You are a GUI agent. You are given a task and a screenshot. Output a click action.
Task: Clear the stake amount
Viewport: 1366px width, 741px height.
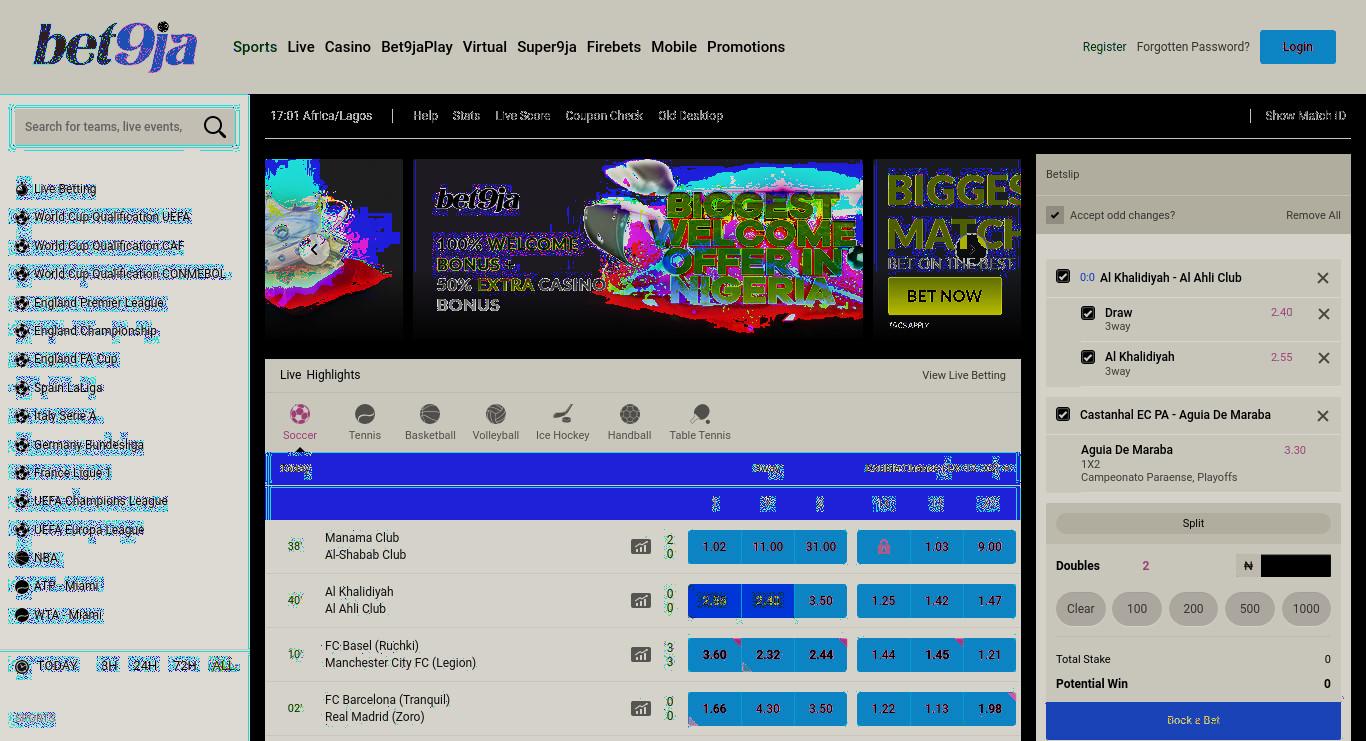pos(1081,608)
